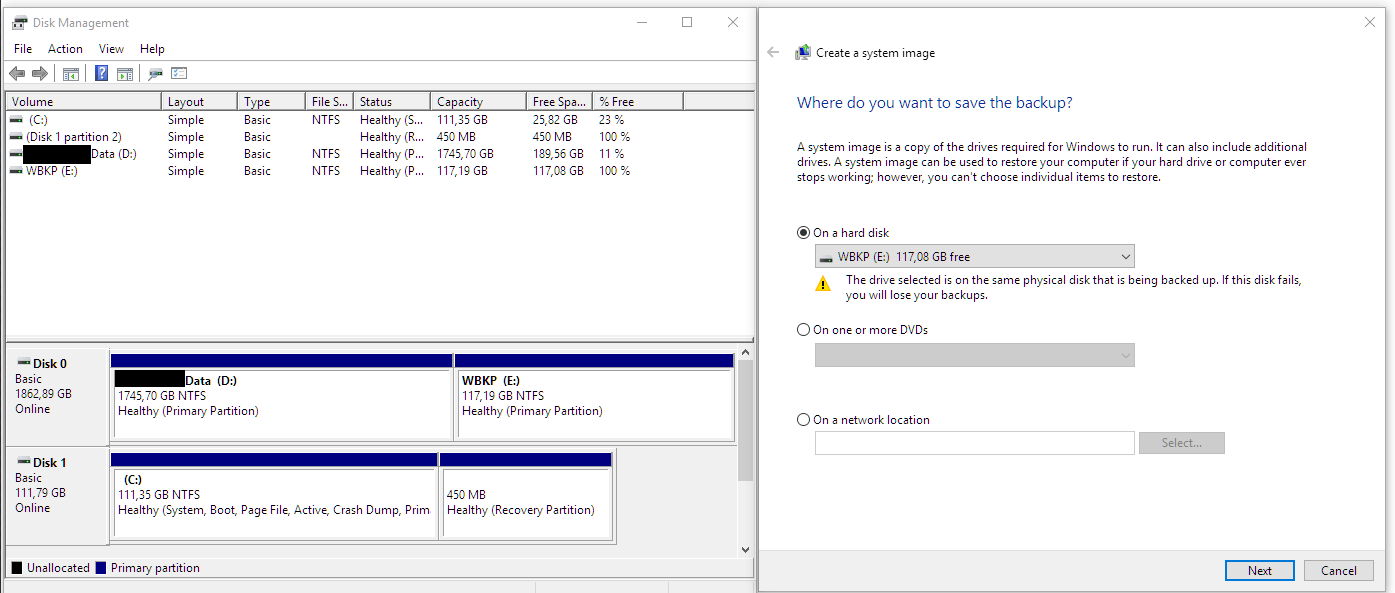
Task: Open the View menu
Action: tap(111, 48)
